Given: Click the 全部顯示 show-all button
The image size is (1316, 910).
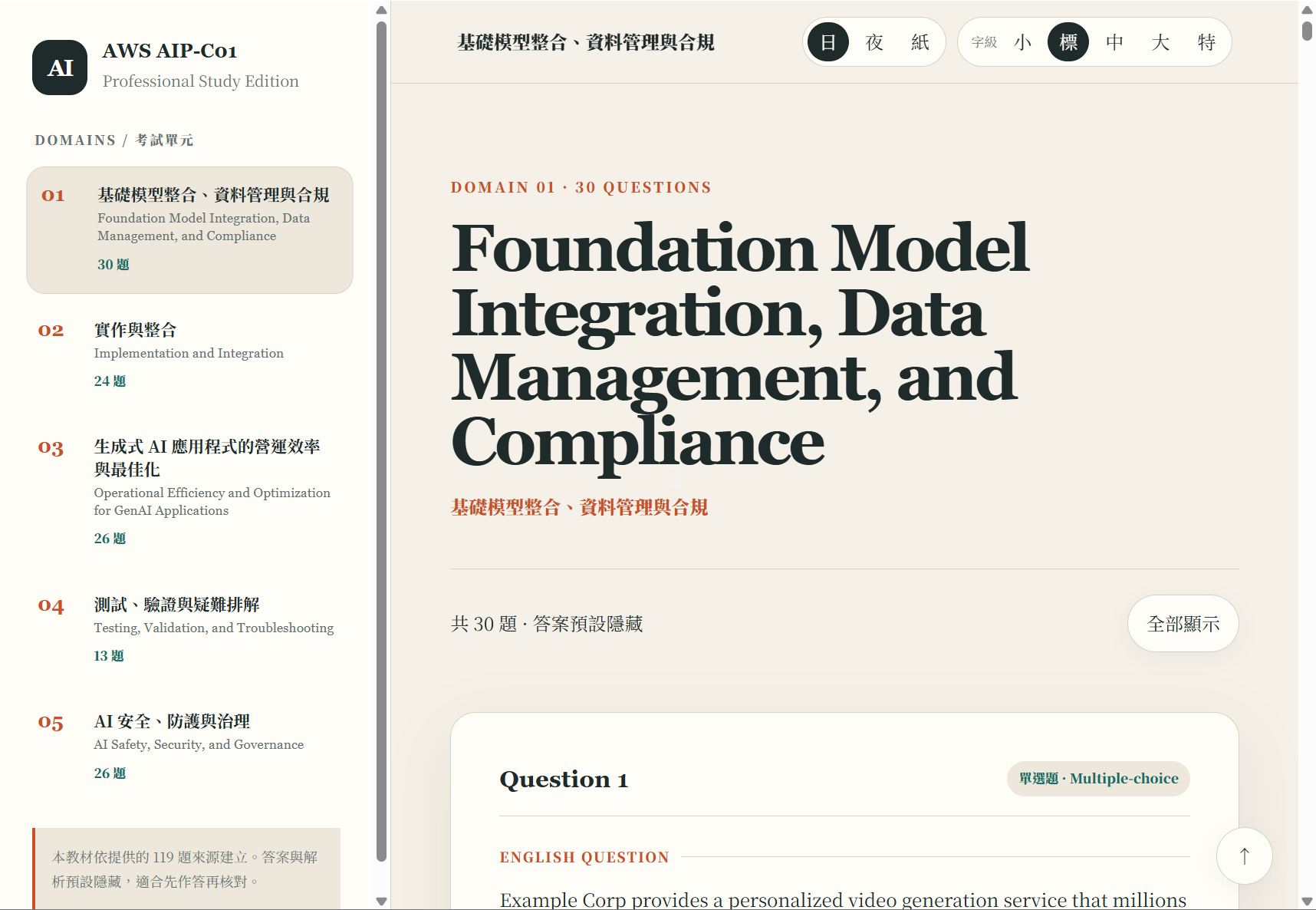Looking at the screenshot, I should pos(1183,624).
